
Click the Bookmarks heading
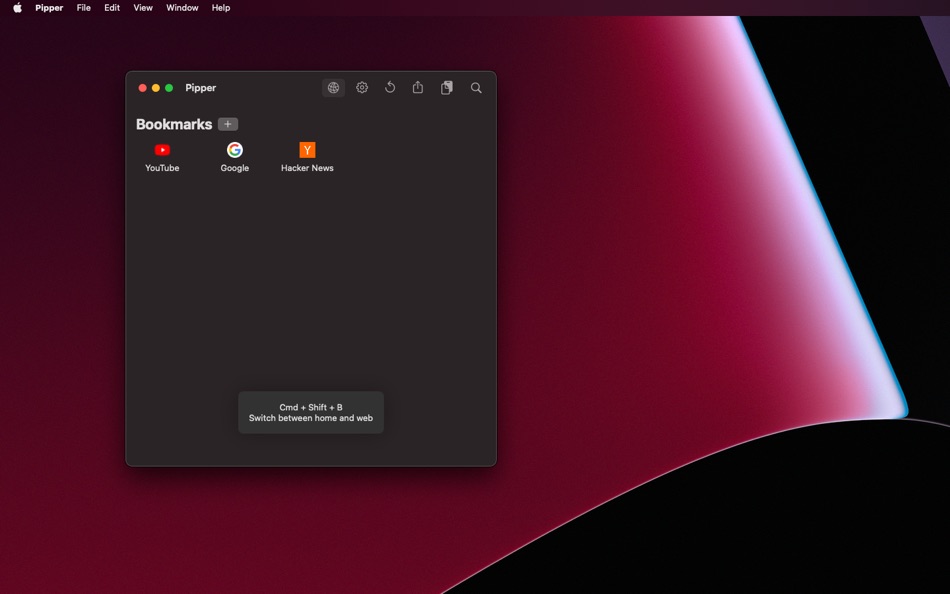click(175, 124)
